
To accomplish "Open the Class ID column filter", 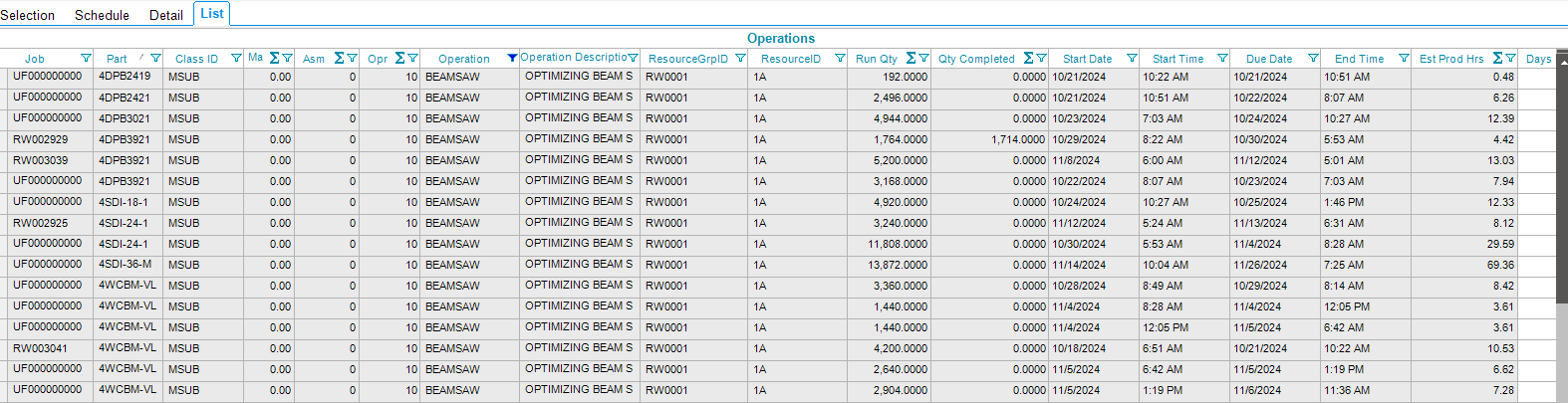I will [x=236, y=59].
